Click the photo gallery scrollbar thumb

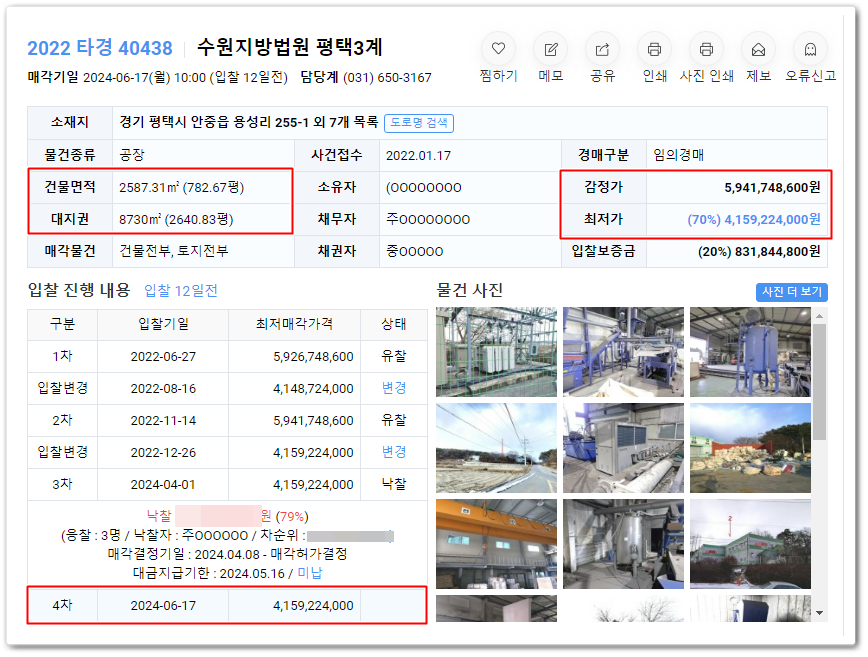pyautogui.click(x=819, y=382)
